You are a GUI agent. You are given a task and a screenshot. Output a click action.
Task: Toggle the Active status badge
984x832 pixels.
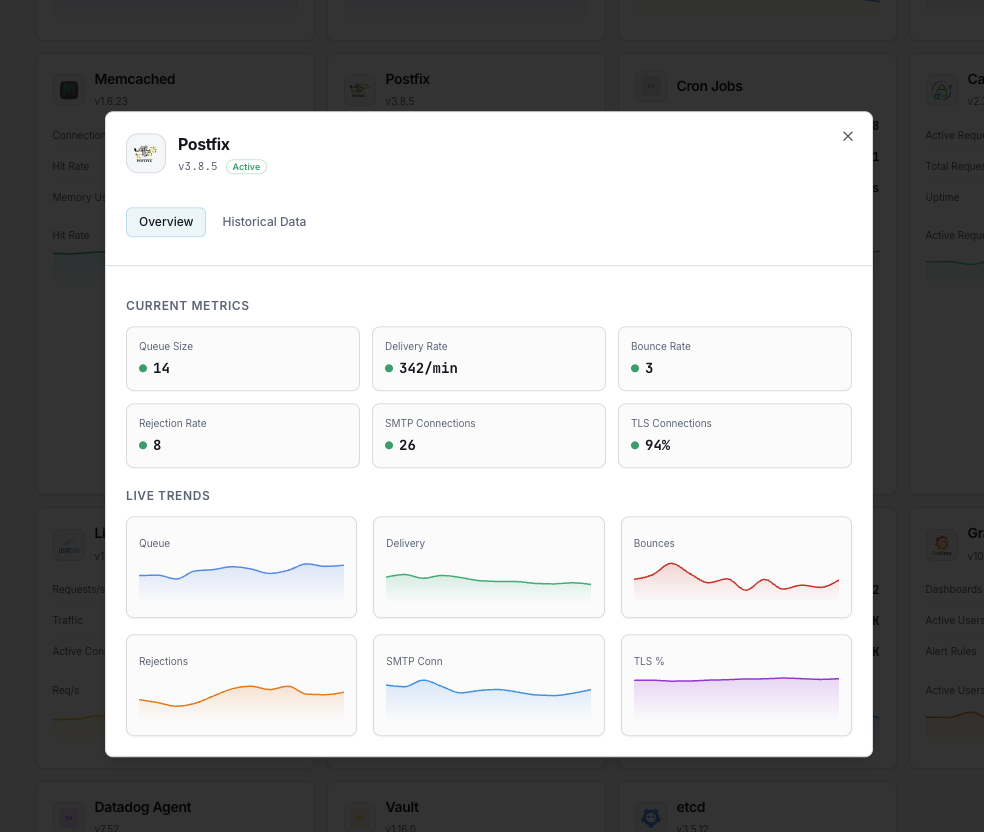click(246, 166)
